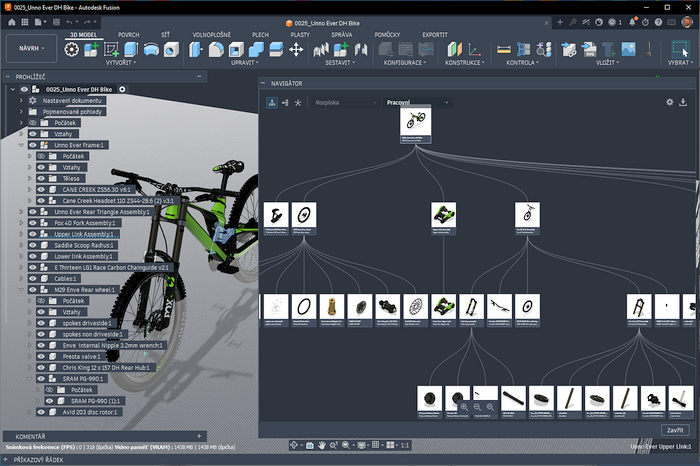700x466 pixels.
Task: Select root bike thumbnail in Navigator
Action: (x=416, y=125)
